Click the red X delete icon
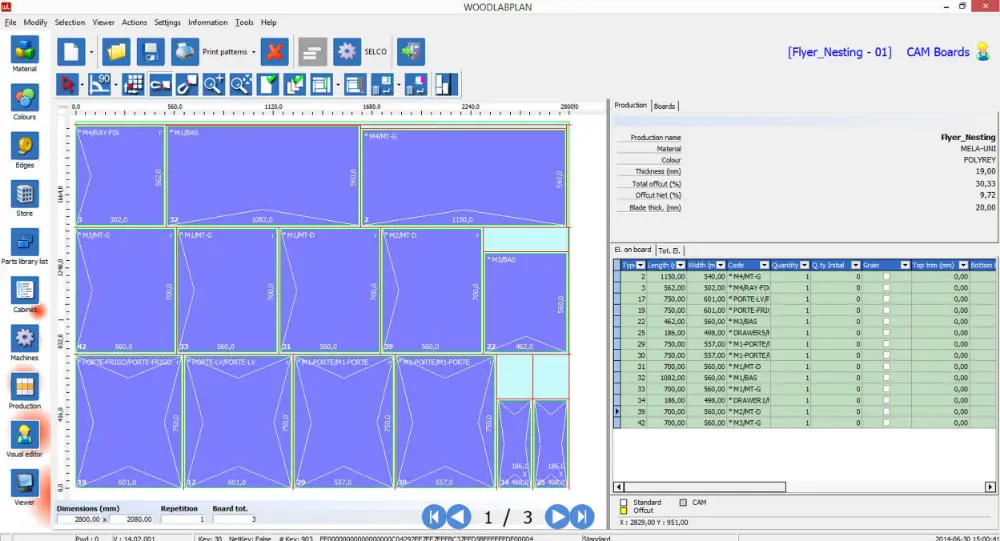The height and width of the screenshot is (541, 1000). pos(274,51)
